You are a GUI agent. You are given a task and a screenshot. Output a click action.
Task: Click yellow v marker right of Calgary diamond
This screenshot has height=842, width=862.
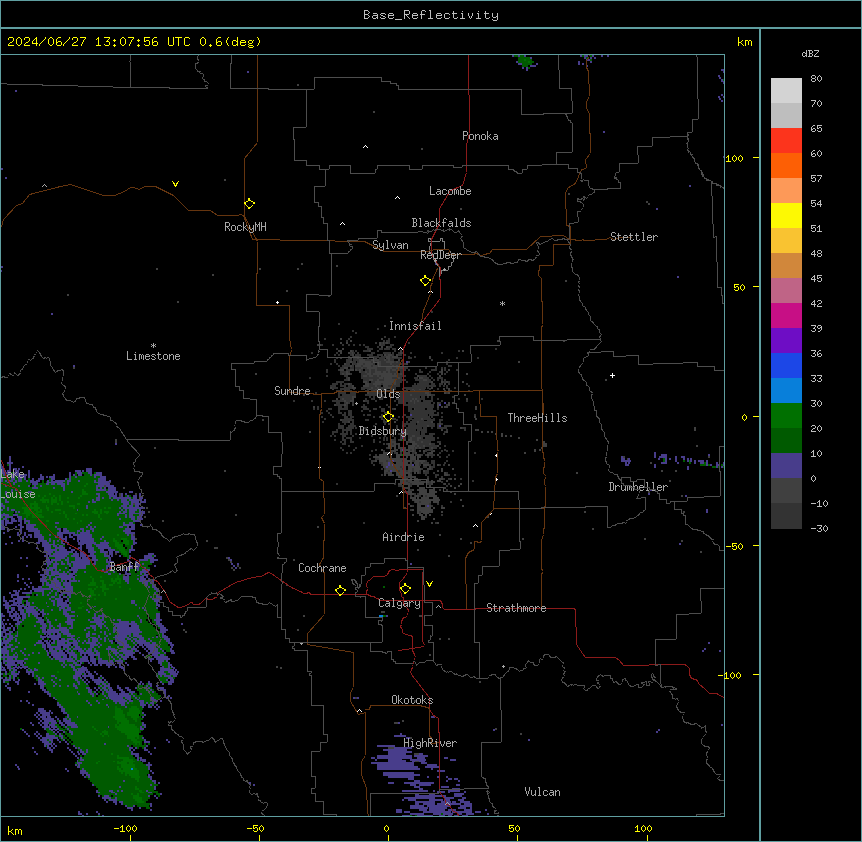pyautogui.click(x=429, y=584)
